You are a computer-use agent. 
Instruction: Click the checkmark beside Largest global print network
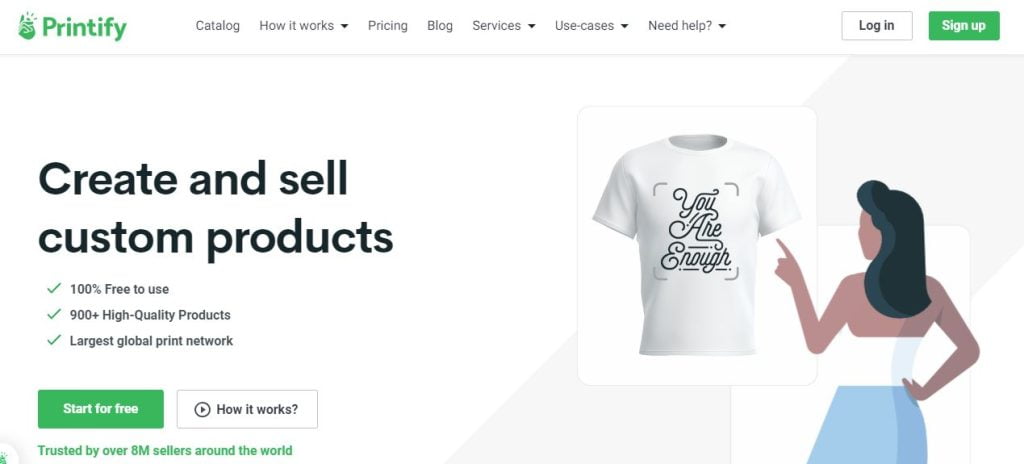point(54,341)
